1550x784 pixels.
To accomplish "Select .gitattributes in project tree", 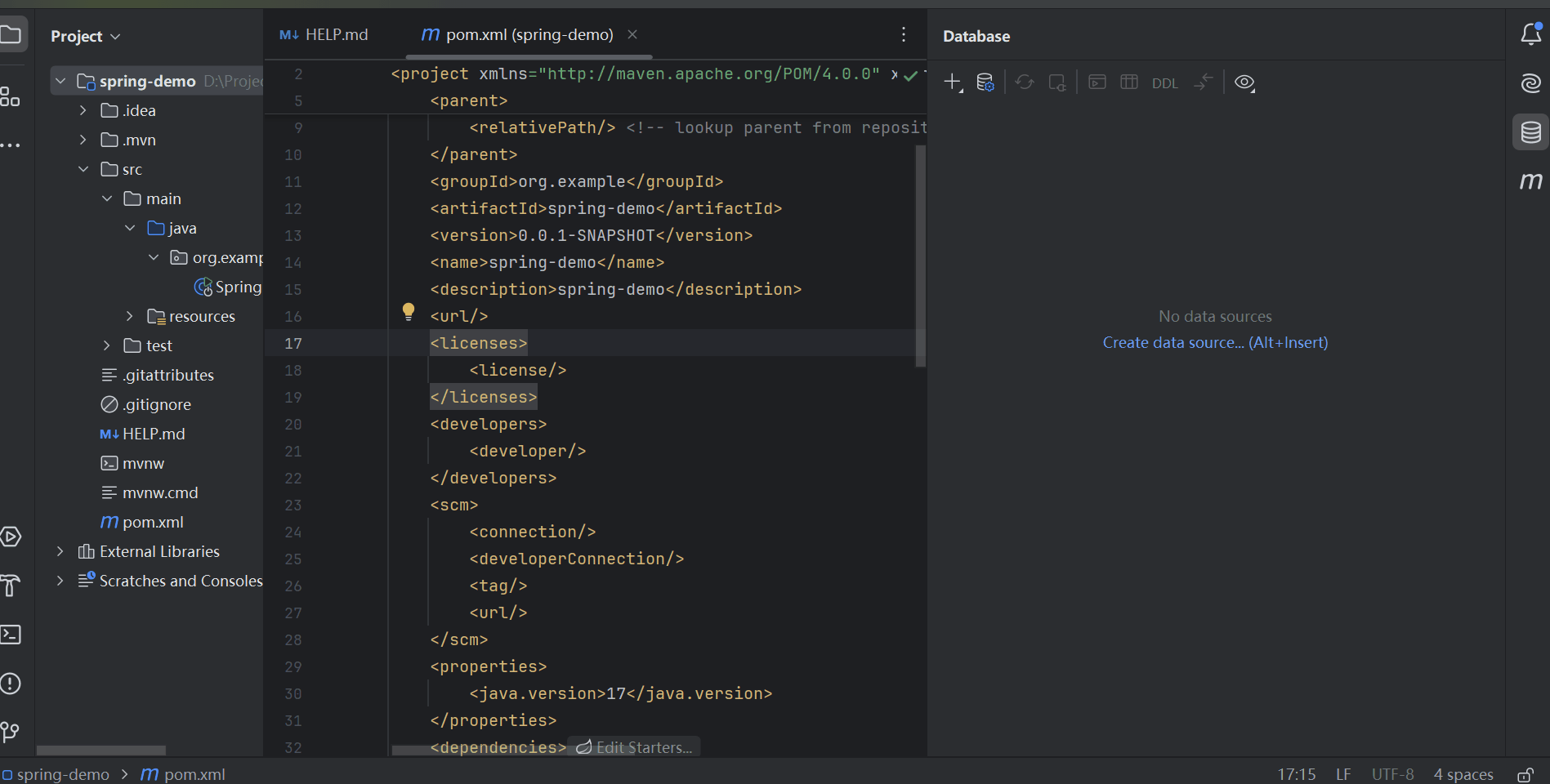I will pos(157,375).
